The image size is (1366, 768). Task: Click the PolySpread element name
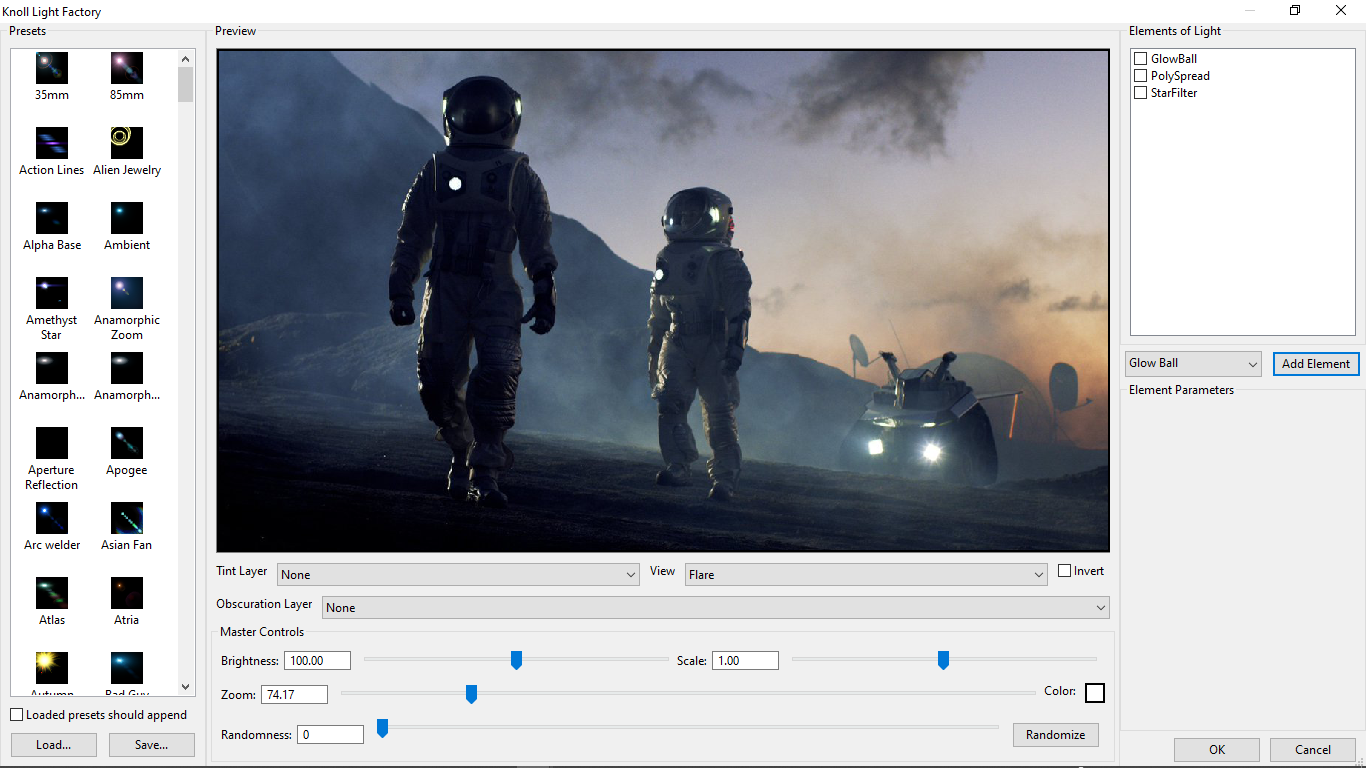coord(1180,76)
